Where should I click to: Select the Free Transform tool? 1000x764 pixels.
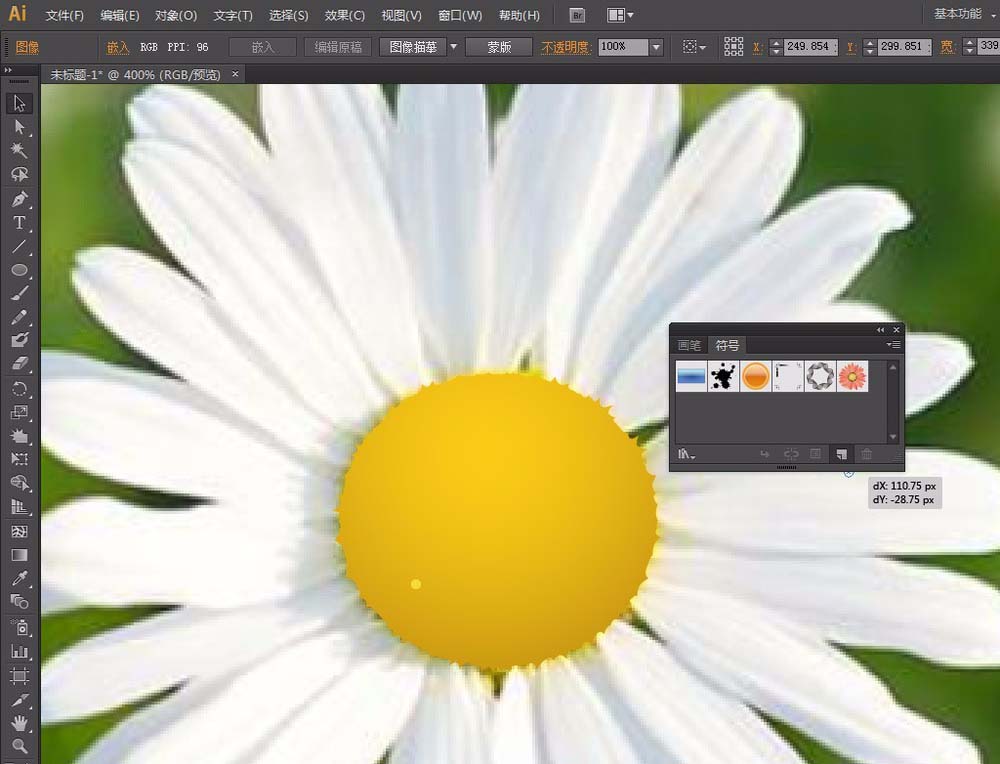coord(19,459)
